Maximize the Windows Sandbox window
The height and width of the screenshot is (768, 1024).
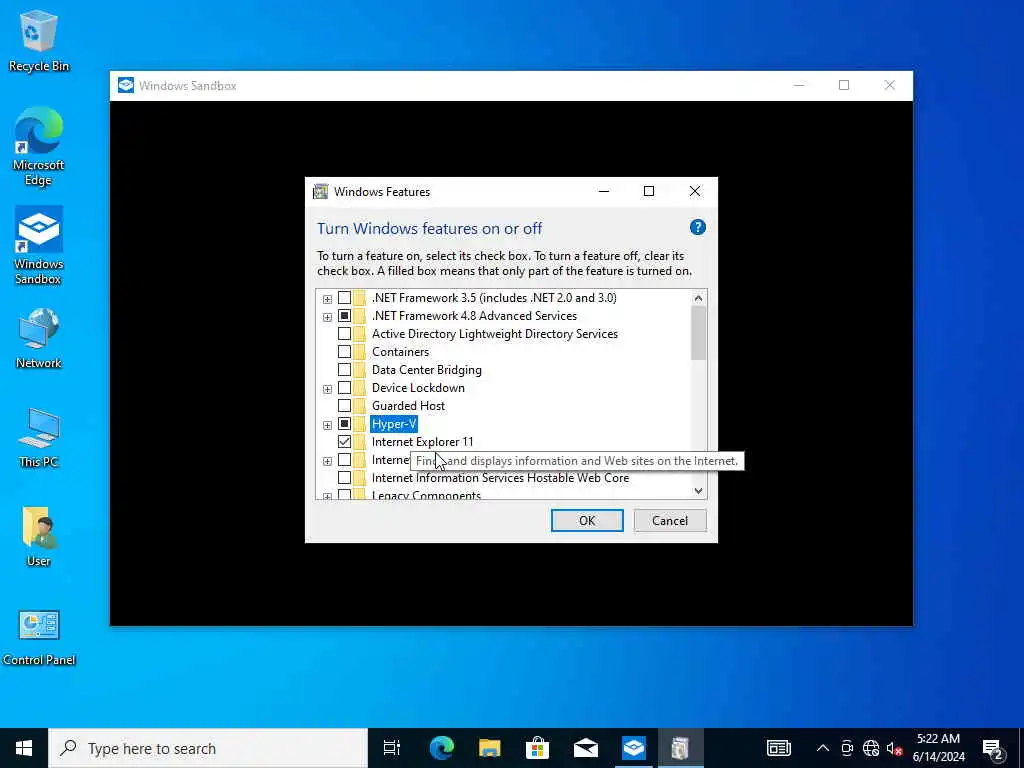click(844, 86)
